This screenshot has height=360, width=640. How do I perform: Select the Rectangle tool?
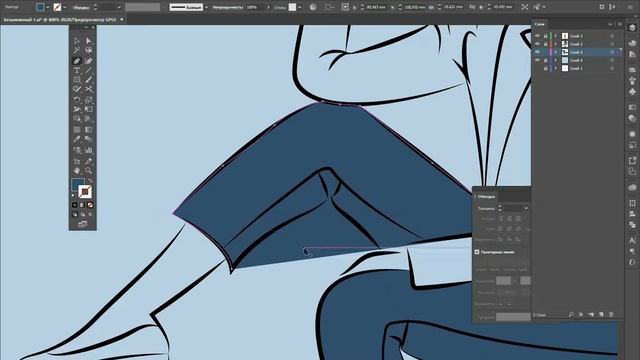(x=77, y=80)
